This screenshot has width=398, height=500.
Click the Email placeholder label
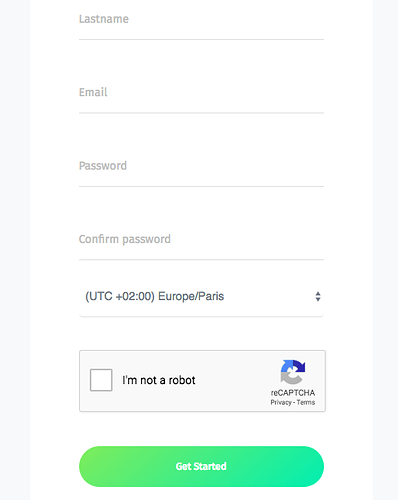point(93,92)
